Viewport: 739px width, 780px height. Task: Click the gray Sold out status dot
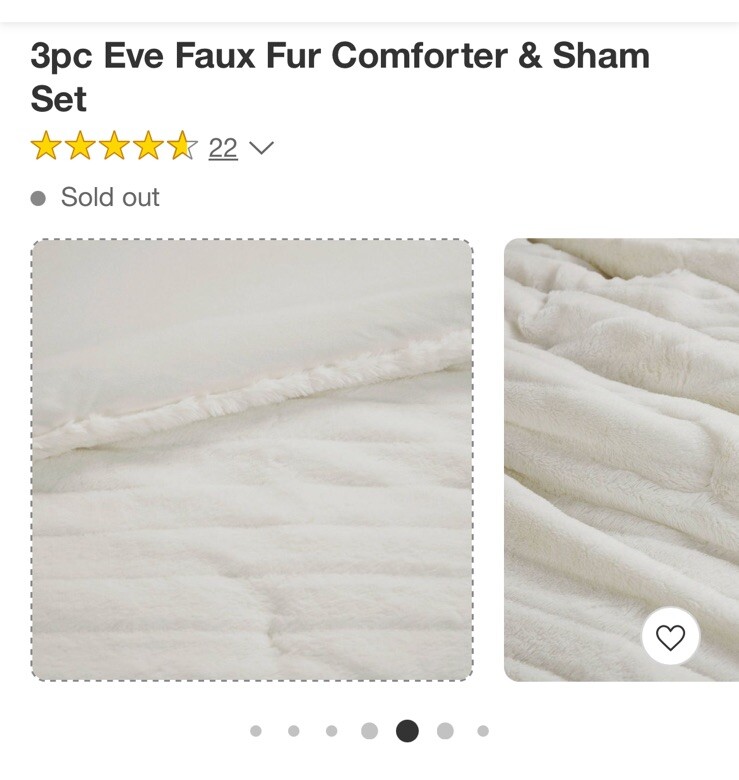tap(38, 198)
